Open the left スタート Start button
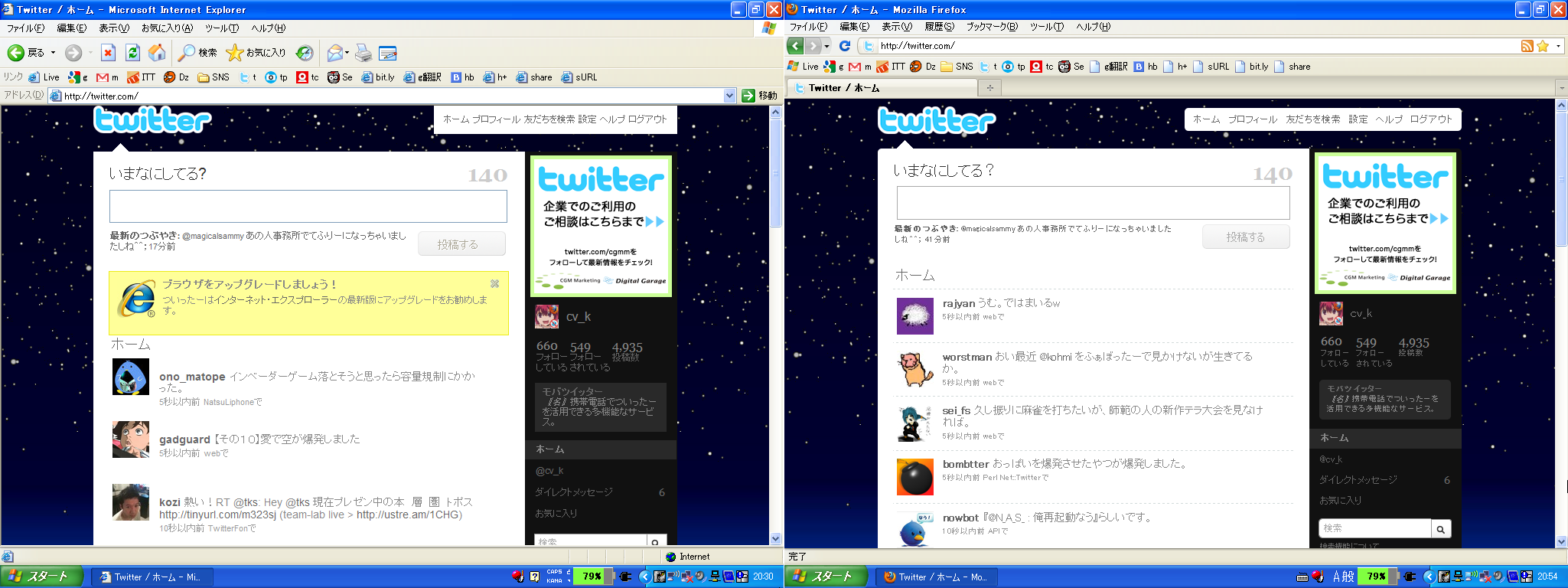1568x588 pixels. coord(42,577)
